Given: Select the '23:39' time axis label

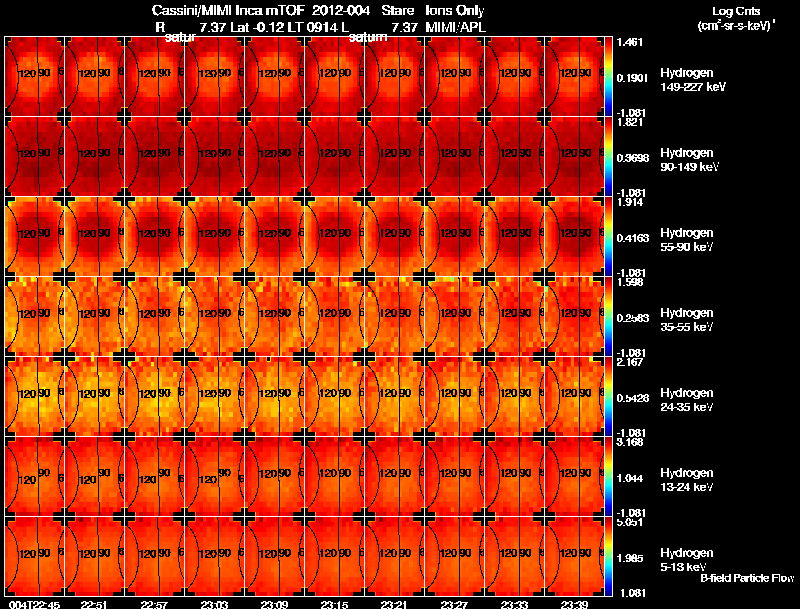Looking at the screenshot, I should tap(574, 605).
